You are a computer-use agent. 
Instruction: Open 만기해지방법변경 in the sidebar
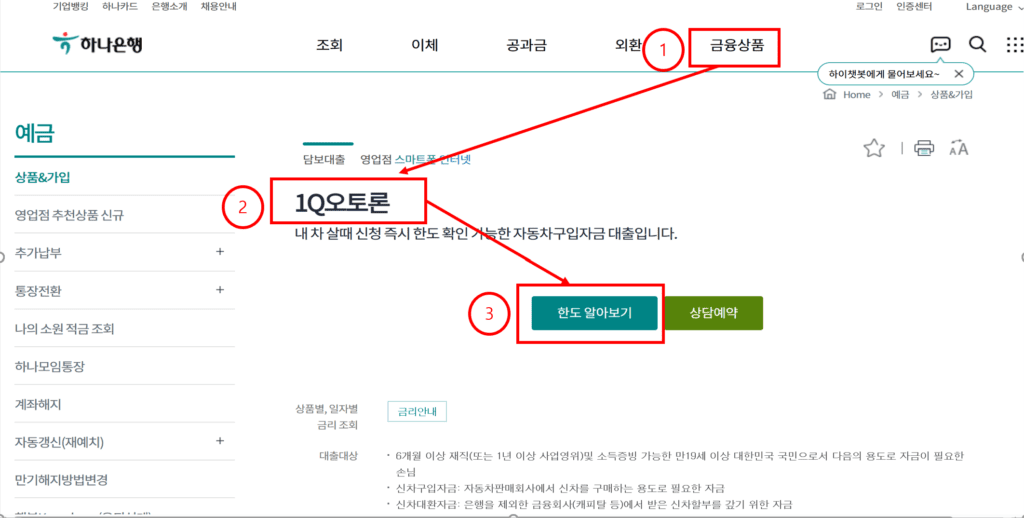click(61, 479)
